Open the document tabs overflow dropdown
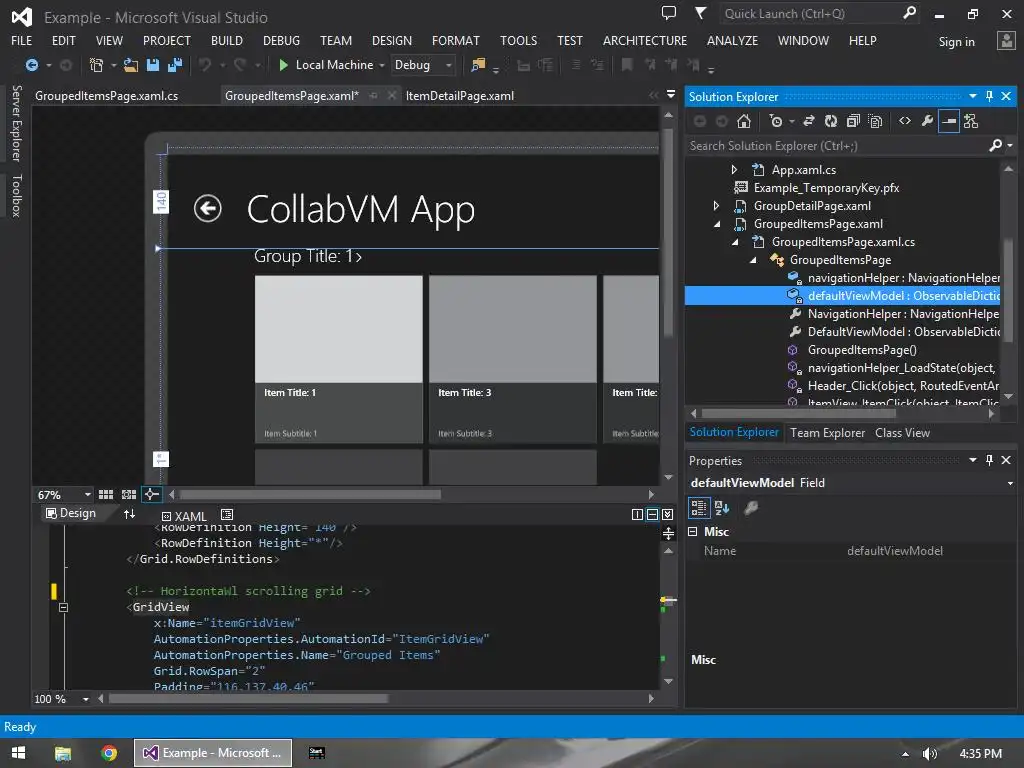The height and width of the screenshot is (768, 1024). [x=671, y=95]
